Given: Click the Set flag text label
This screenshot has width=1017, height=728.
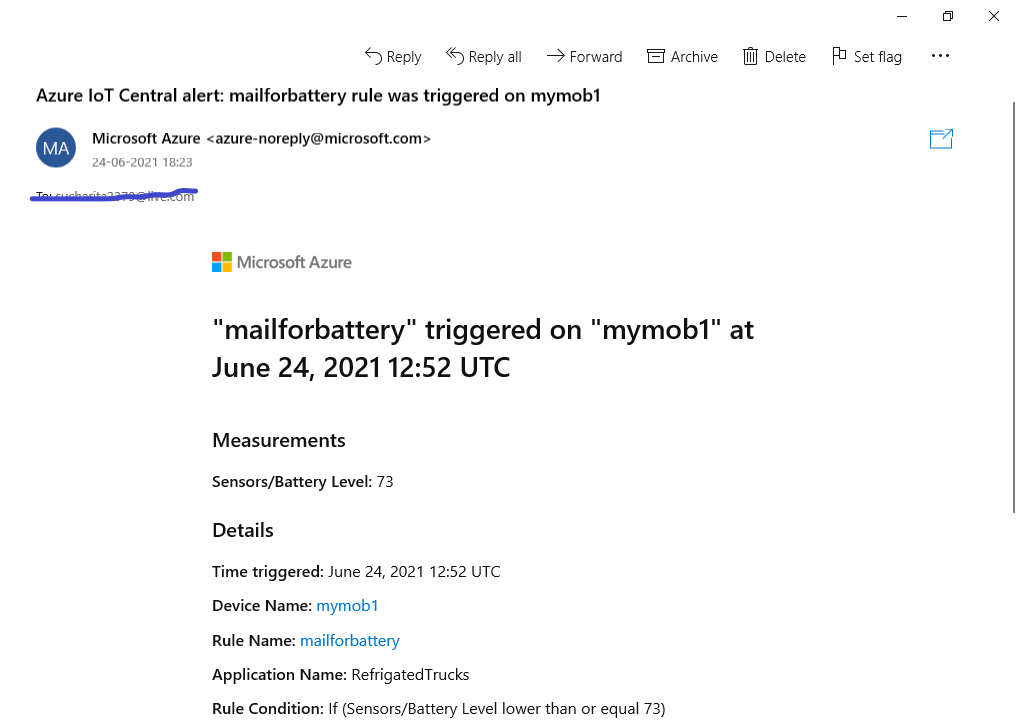Looking at the screenshot, I should tap(878, 57).
